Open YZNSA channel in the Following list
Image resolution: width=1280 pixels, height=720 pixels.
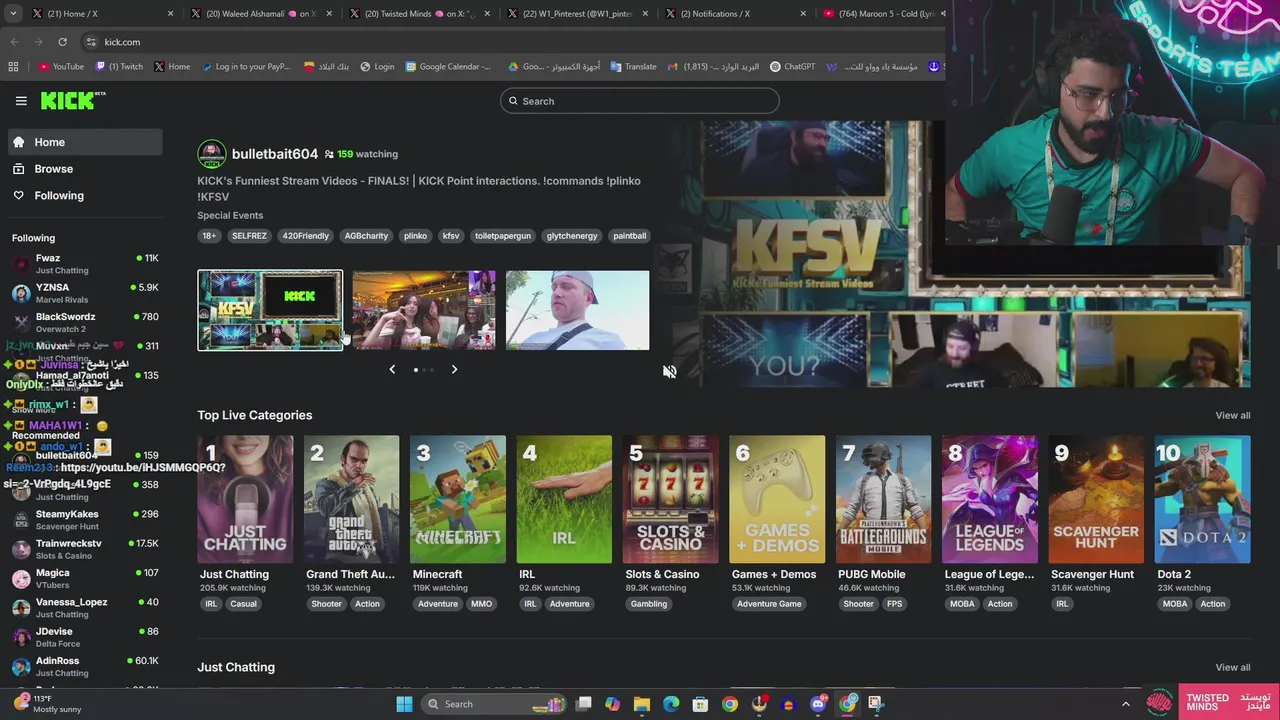[86, 293]
